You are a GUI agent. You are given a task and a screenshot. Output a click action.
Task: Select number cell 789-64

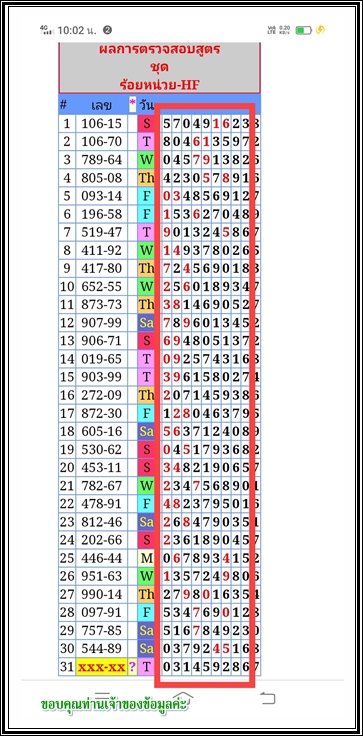(x=101, y=160)
